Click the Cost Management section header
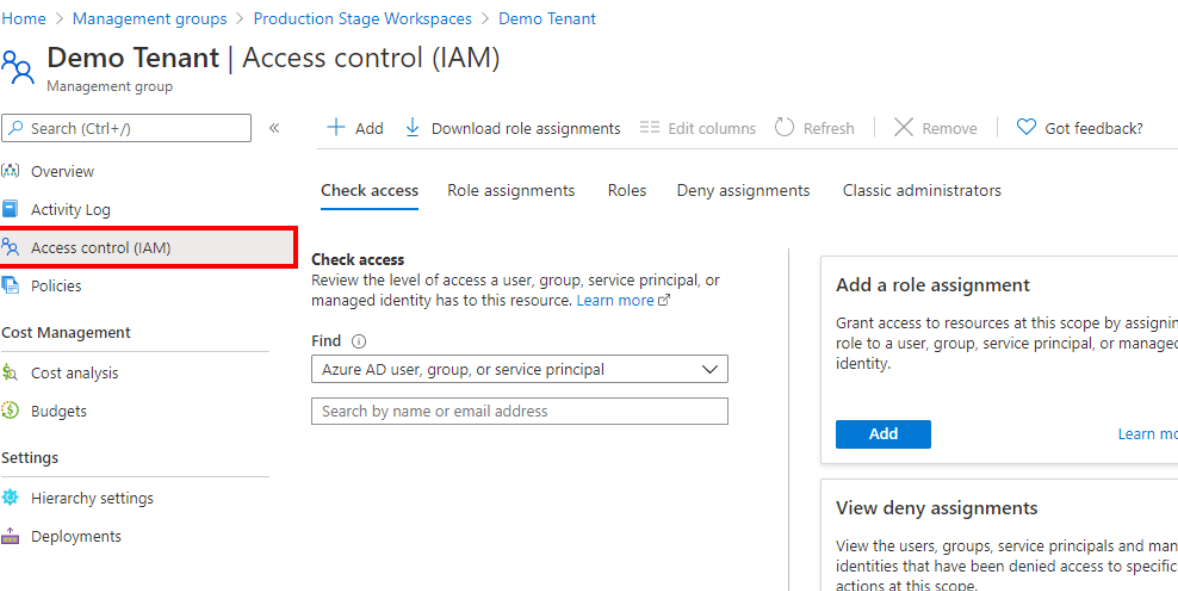Screen dimensions: 1178x591 pyautogui.click(x=66, y=333)
